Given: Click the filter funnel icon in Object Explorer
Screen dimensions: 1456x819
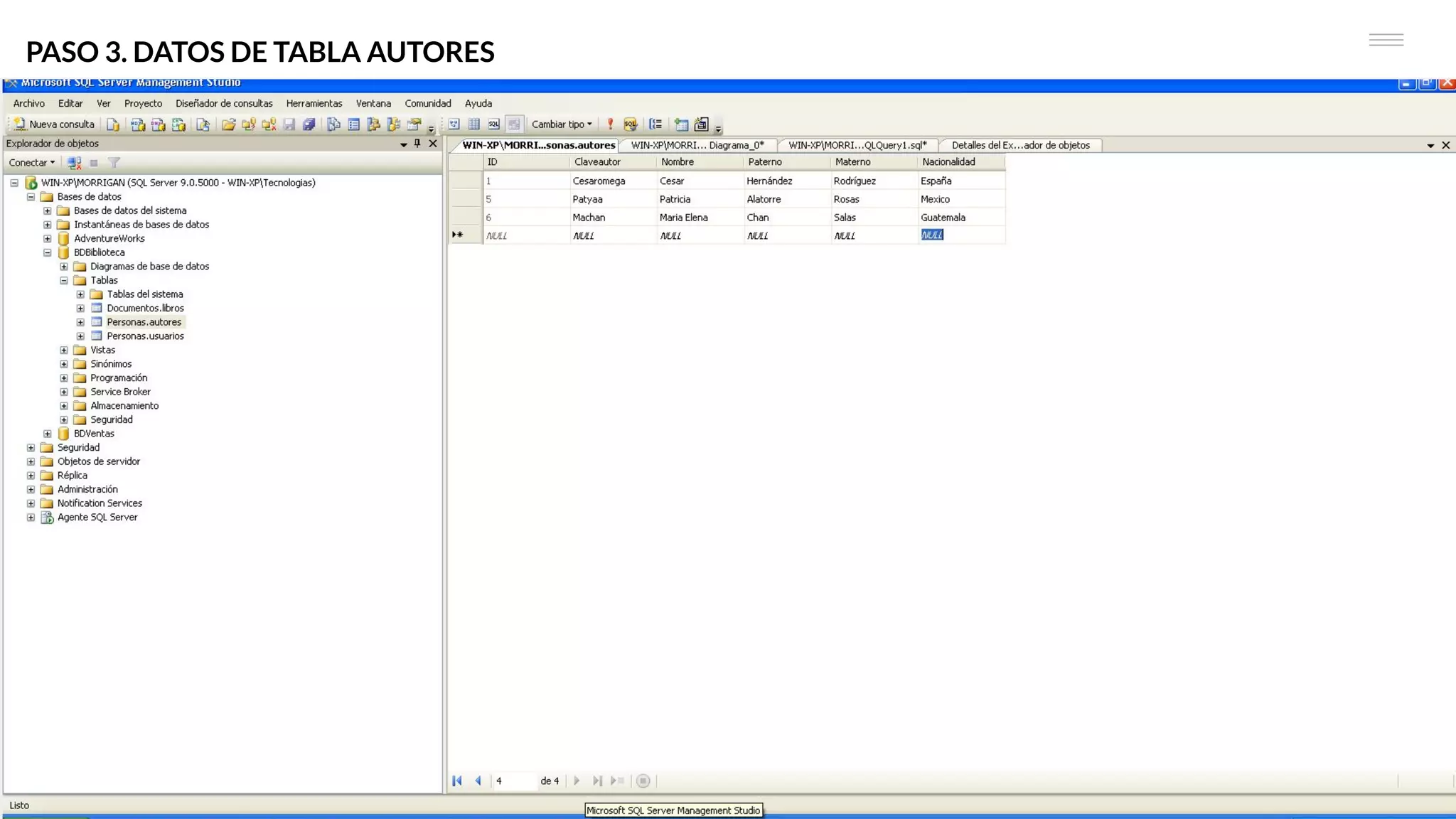Looking at the screenshot, I should (114, 163).
